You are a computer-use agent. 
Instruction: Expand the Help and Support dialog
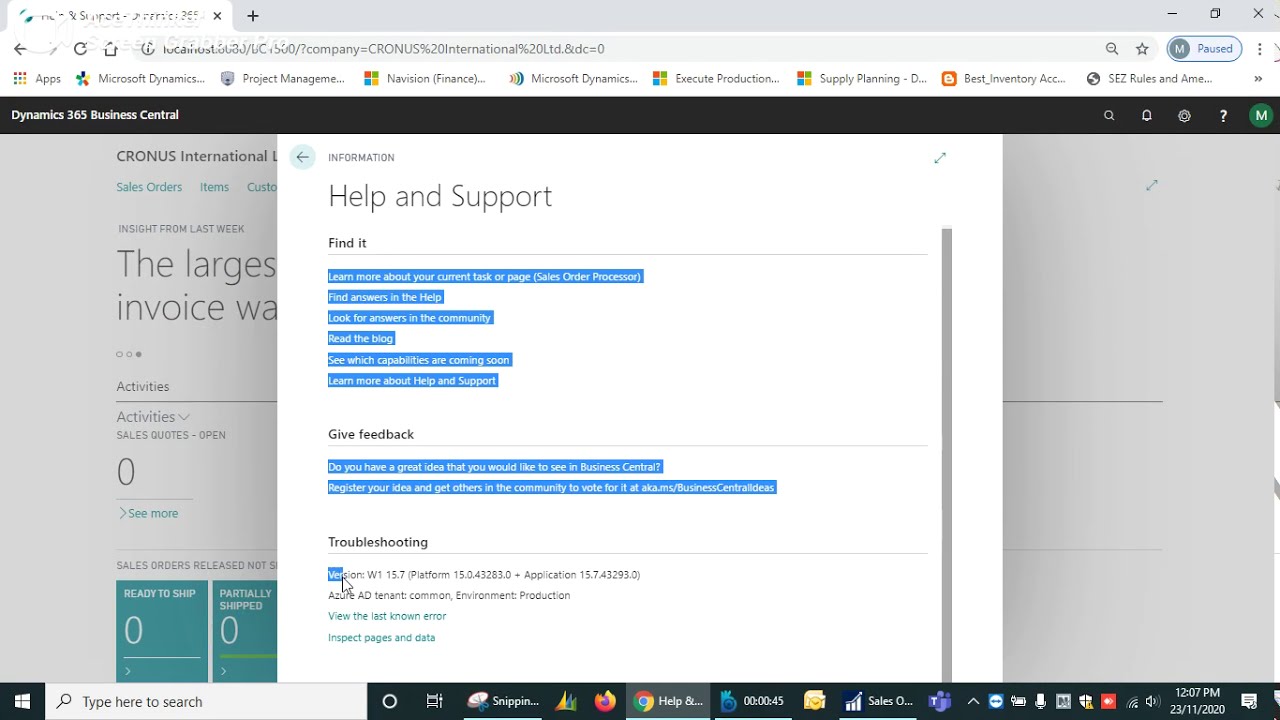(940, 158)
